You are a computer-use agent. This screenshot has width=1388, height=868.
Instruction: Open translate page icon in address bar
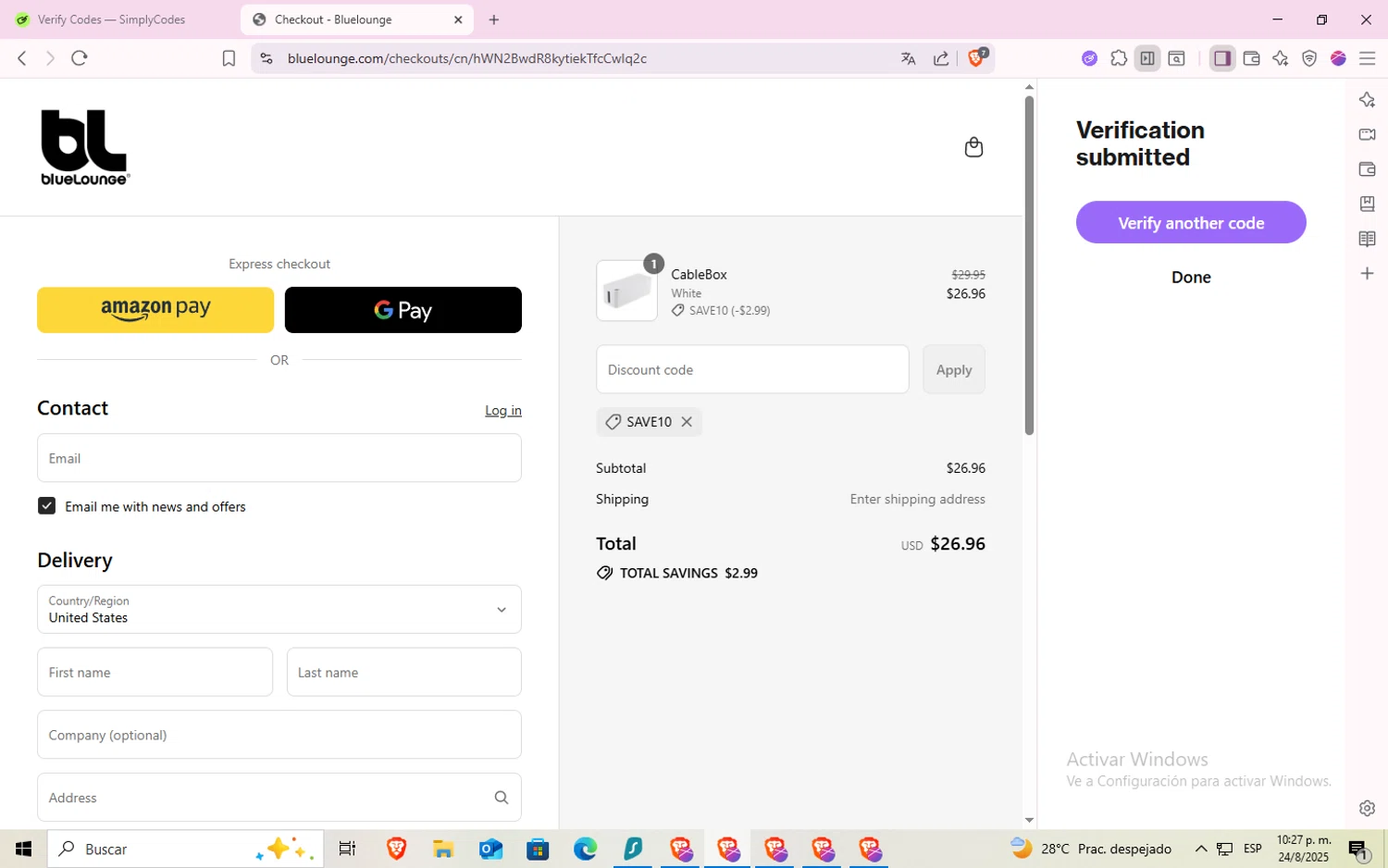click(908, 58)
